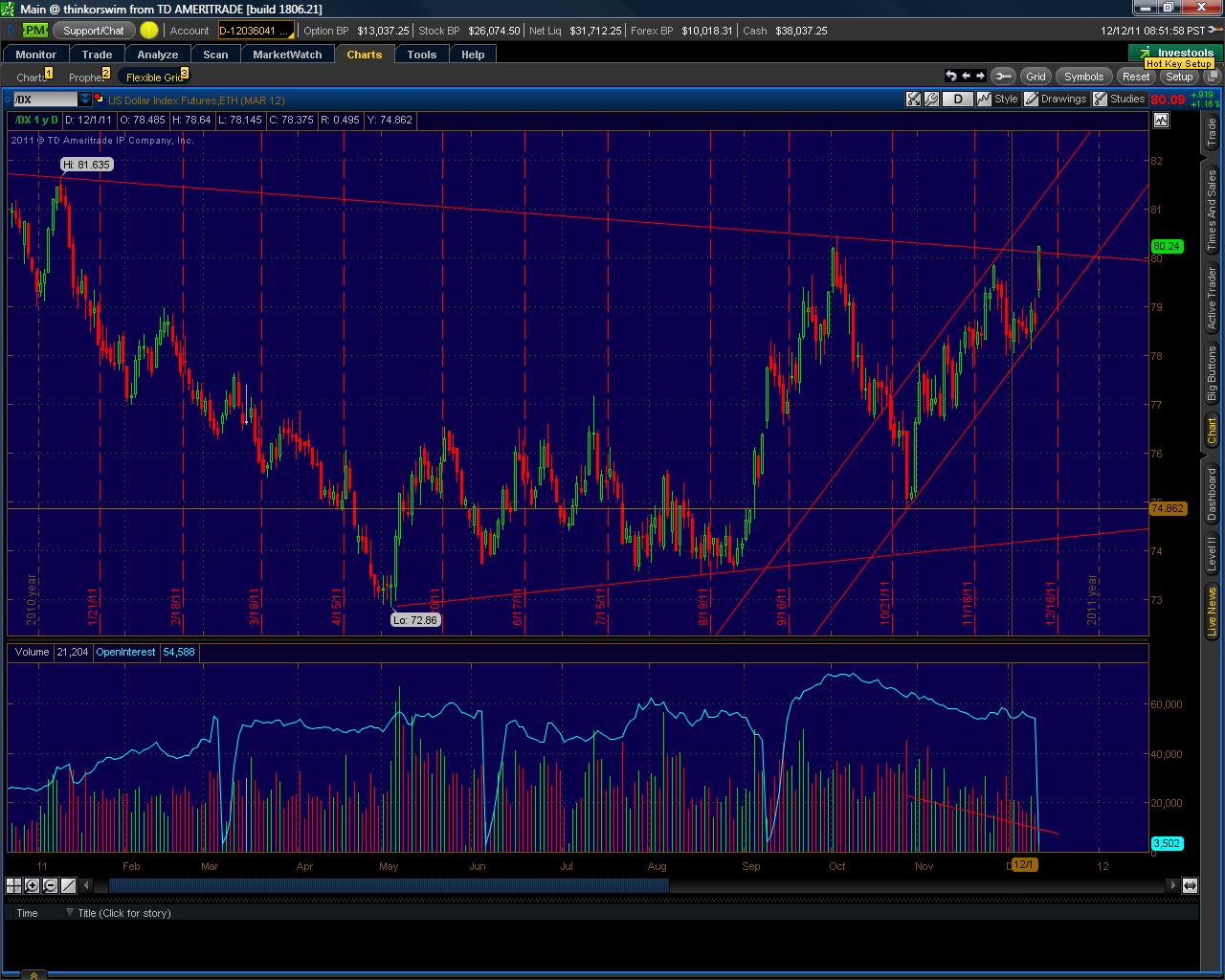Click the horizontal chart scrollbar thumb
This screenshot has width=1225, height=980.
point(389,885)
